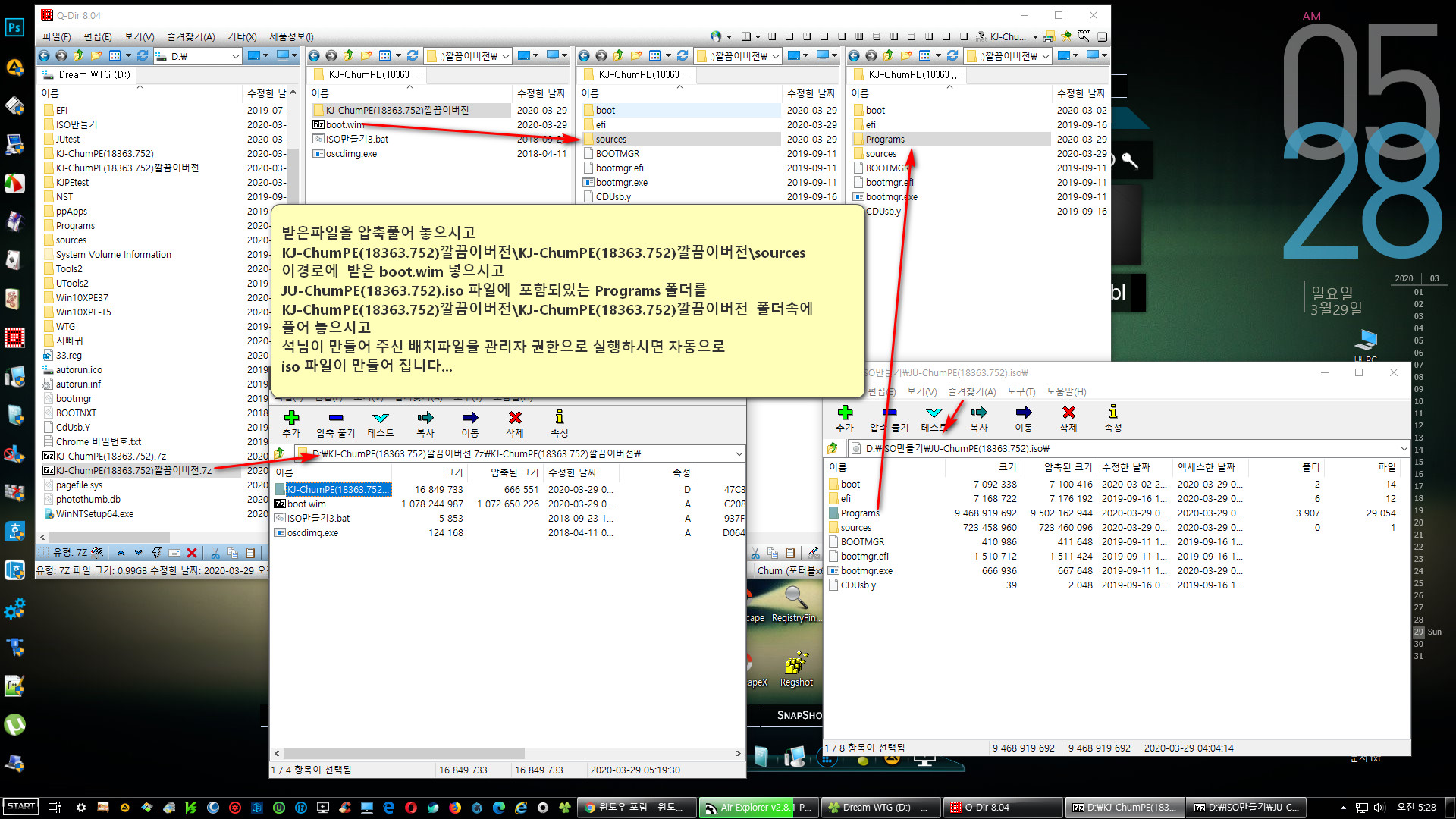Click Extract (압축 풀기) in 7z archive window
The height and width of the screenshot is (819, 1456).
pyautogui.click(x=335, y=423)
